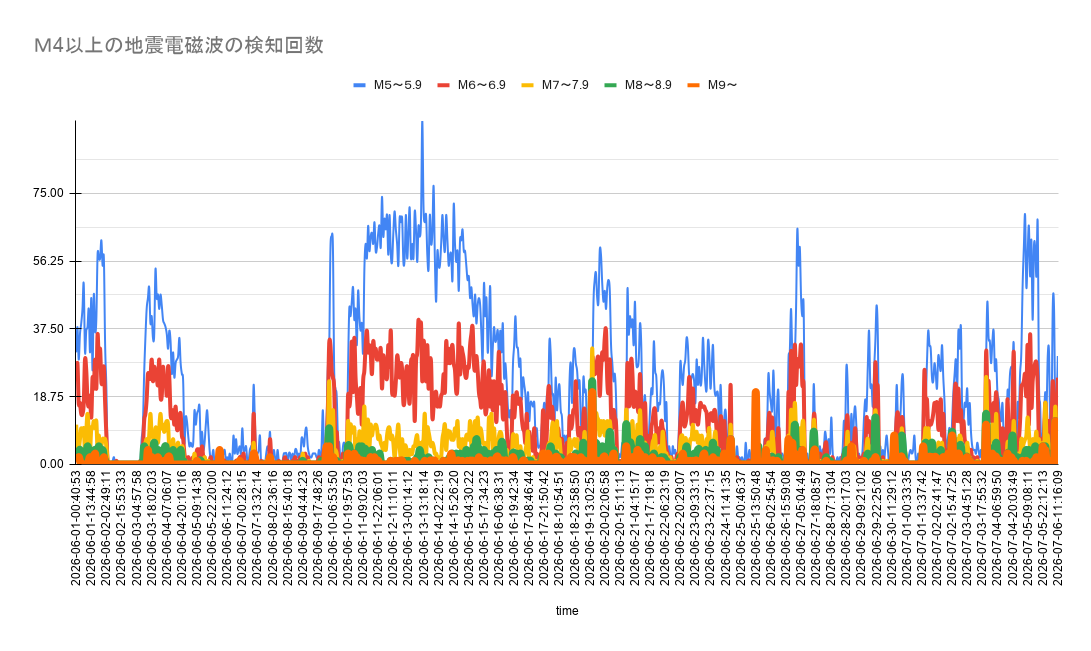Click the chart title M4以上の地震電磁波の検知回数
Image resolution: width=1091 pixels, height=651 pixels.
tap(179, 46)
